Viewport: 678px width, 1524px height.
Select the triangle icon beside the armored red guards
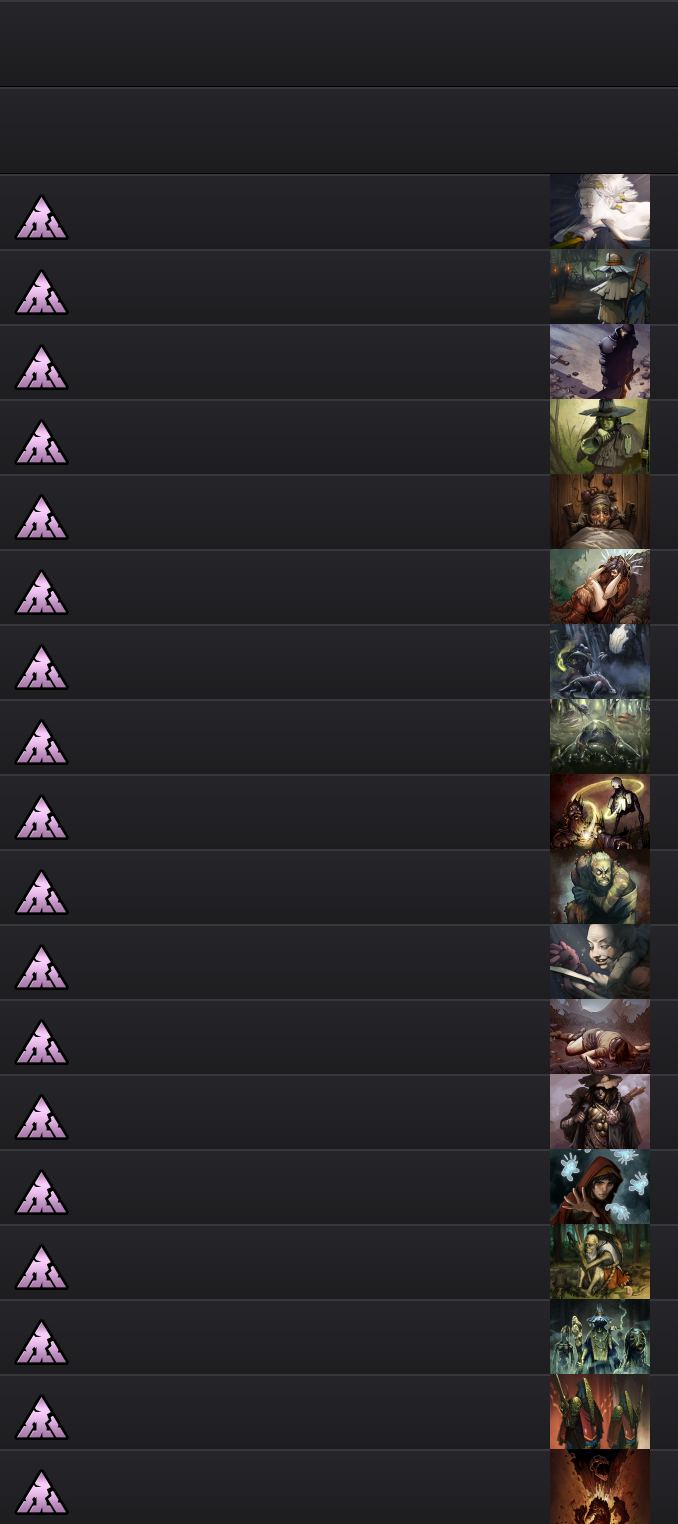tap(41, 1417)
